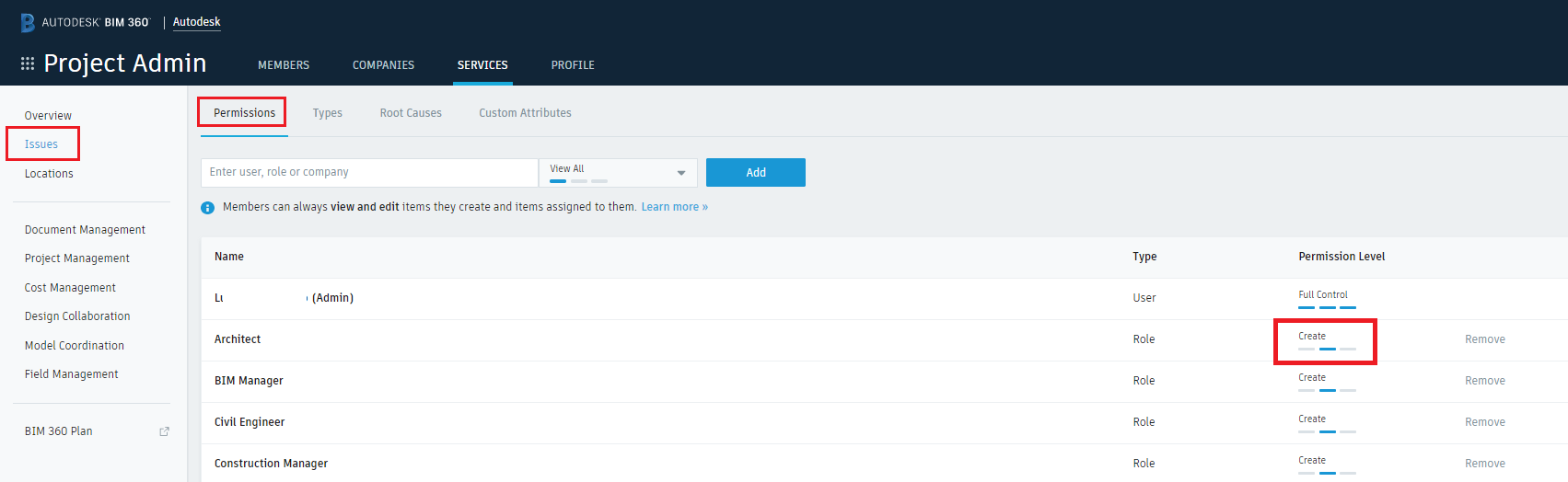This screenshot has width=1568, height=482.
Task: Open the Members tab
Action: (284, 65)
